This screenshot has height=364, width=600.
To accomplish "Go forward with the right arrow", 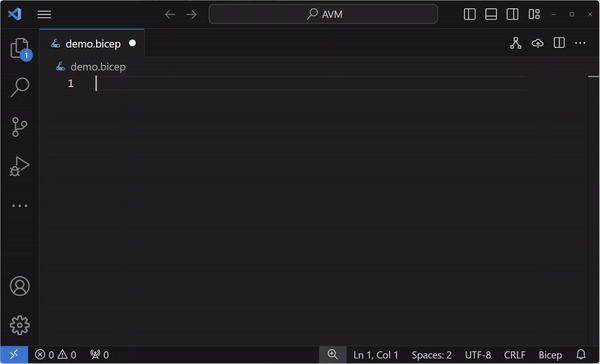I will coord(191,15).
